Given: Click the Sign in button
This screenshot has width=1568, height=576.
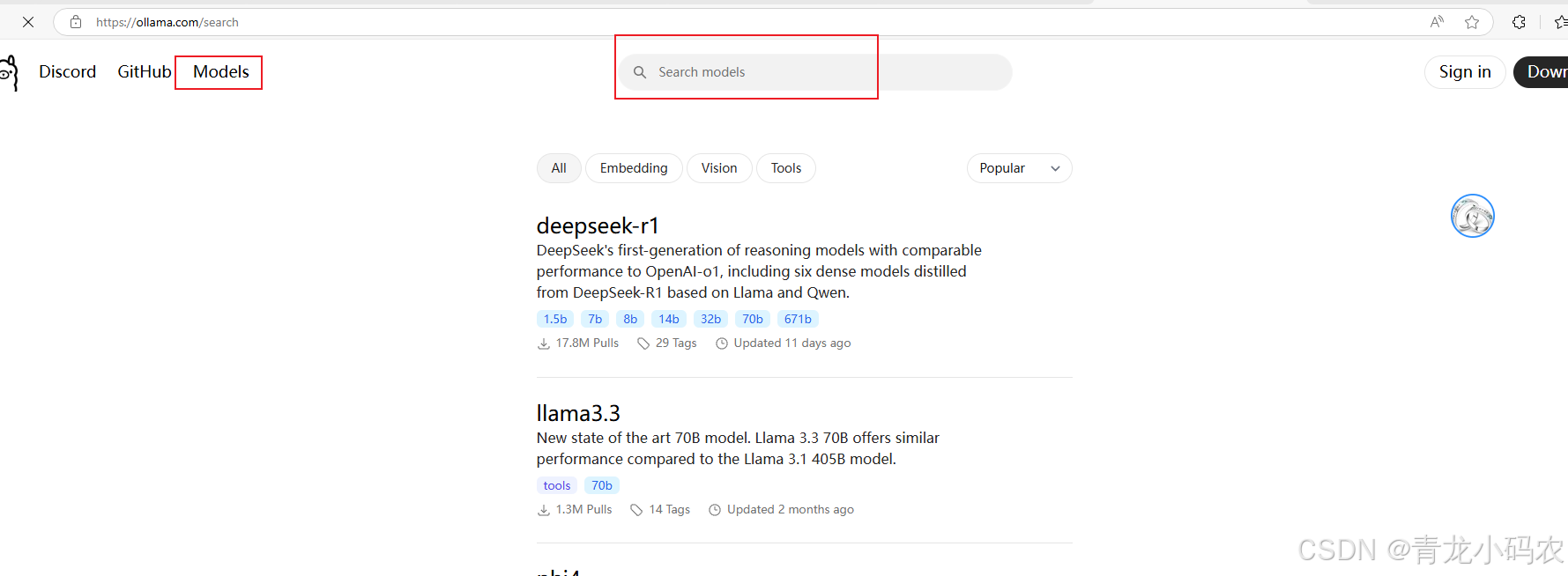Looking at the screenshot, I should pyautogui.click(x=1465, y=72).
